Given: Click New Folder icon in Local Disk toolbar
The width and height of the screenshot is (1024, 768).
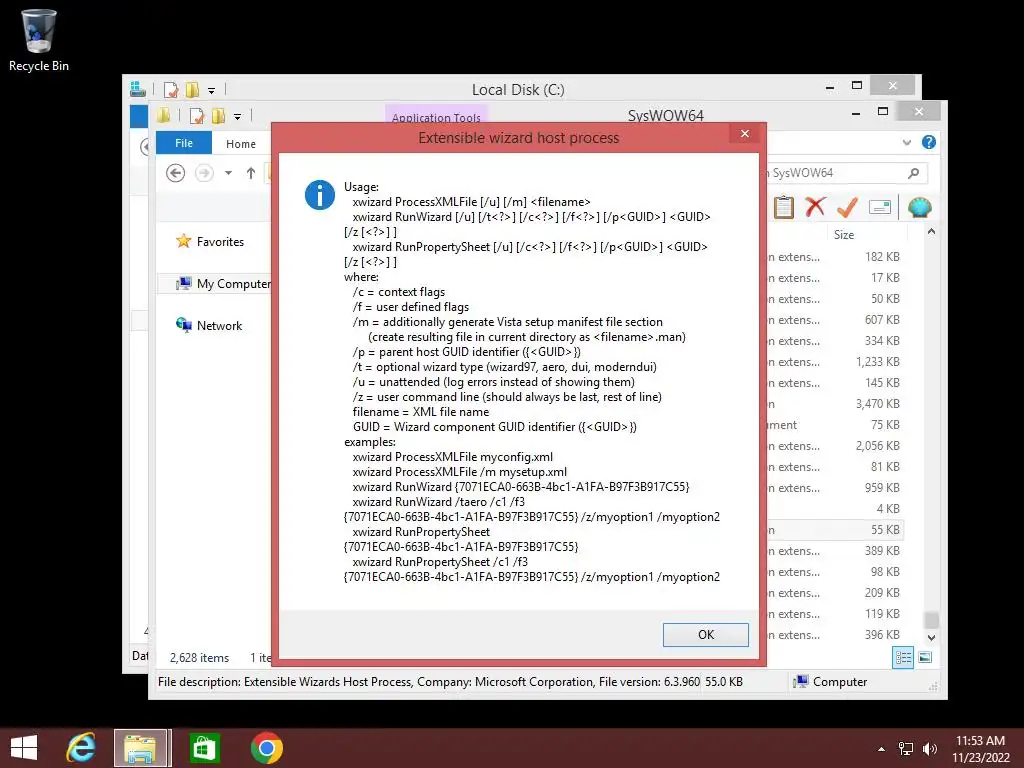Looking at the screenshot, I should tap(192, 89).
